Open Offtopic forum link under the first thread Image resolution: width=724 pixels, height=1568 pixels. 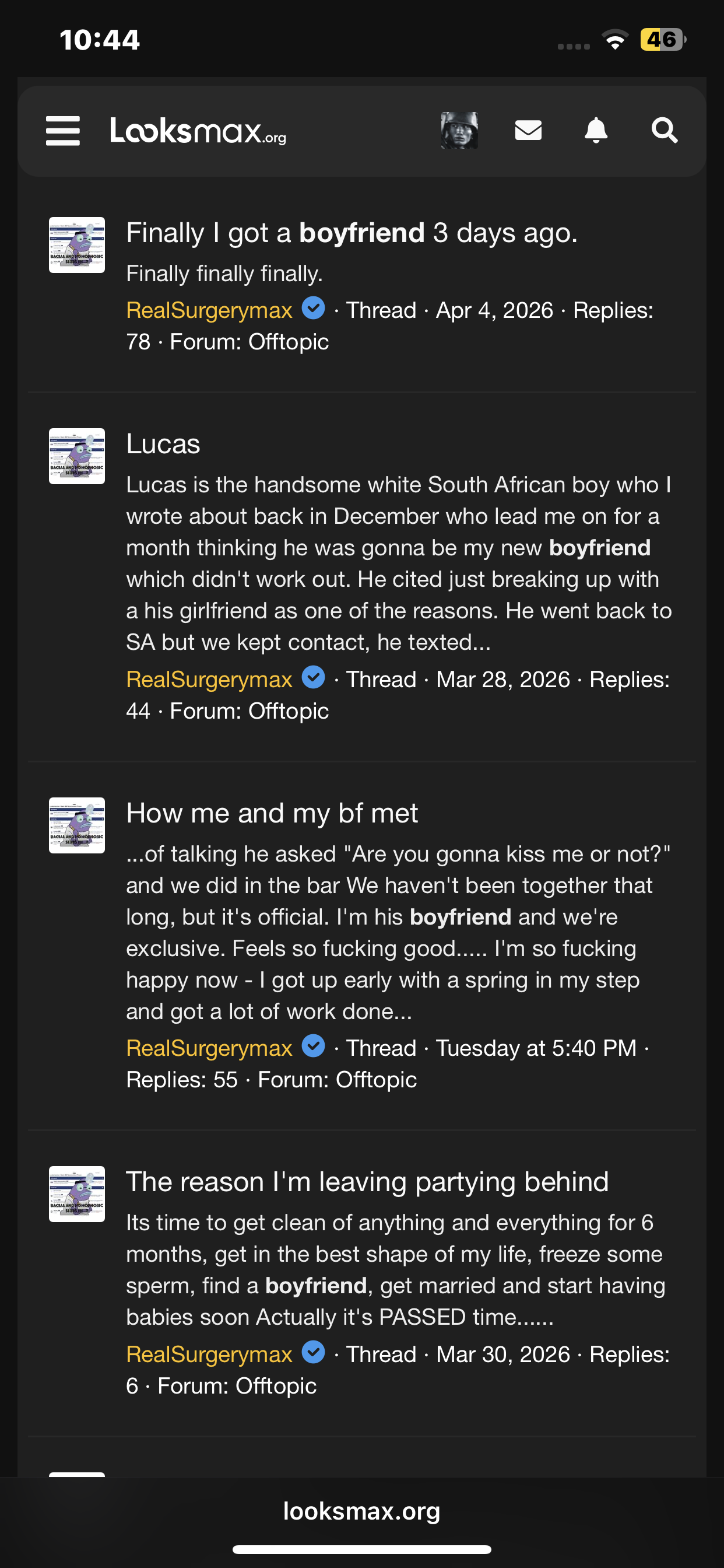click(x=289, y=342)
